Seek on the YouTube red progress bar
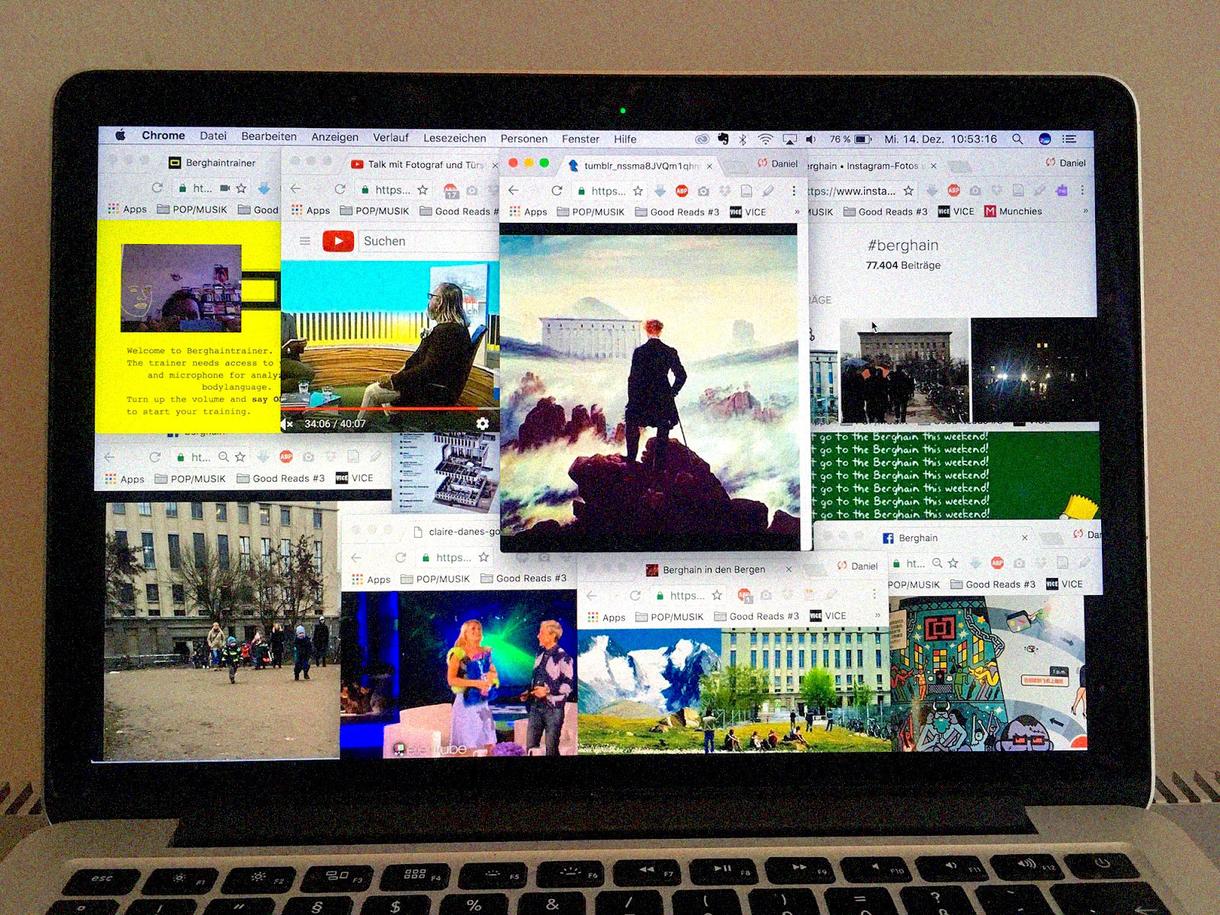 point(389,409)
